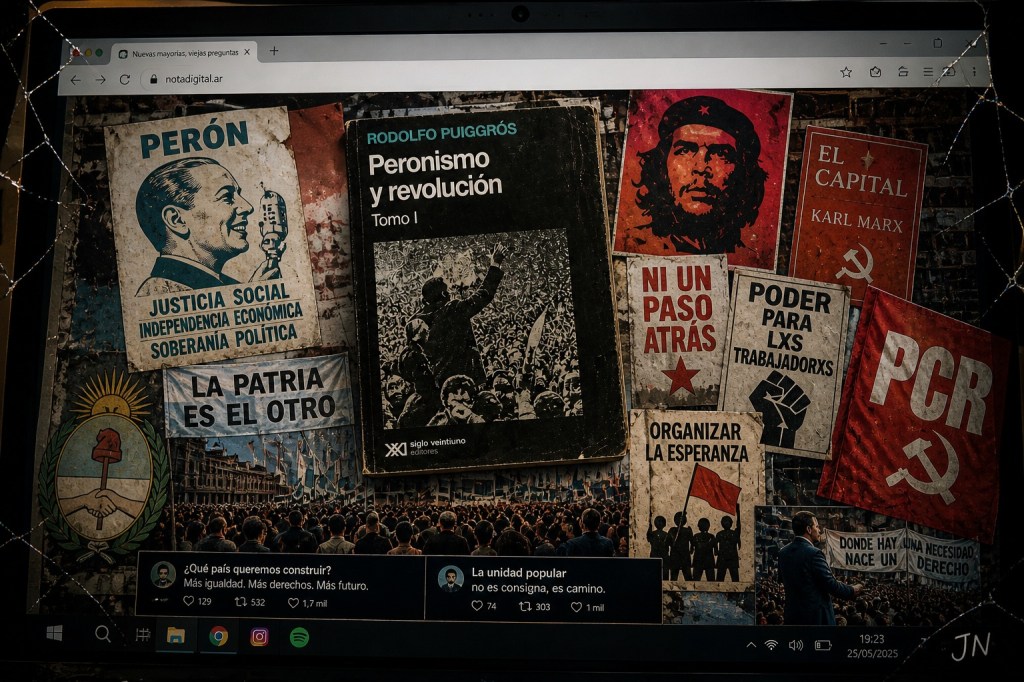Open the 'La unidad popular' post title
This screenshot has height=682, width=1024.
click(519, 573)
